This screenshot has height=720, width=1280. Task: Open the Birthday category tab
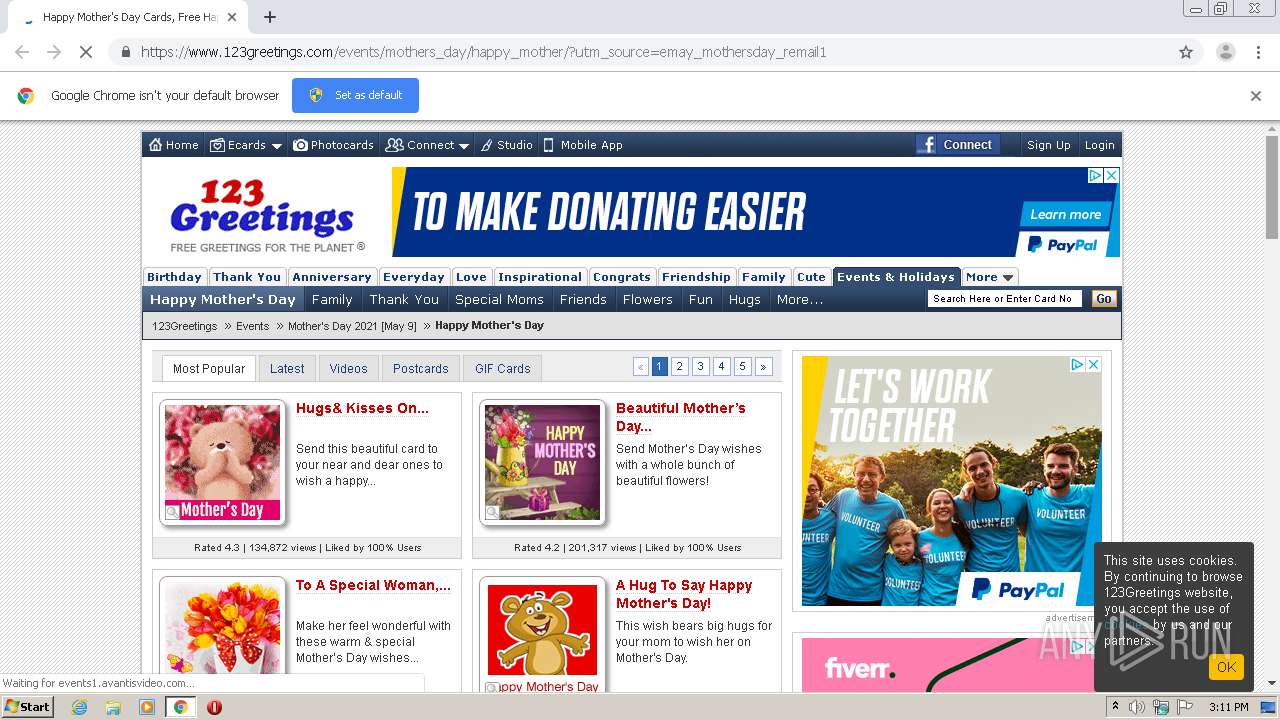(174, 277)
